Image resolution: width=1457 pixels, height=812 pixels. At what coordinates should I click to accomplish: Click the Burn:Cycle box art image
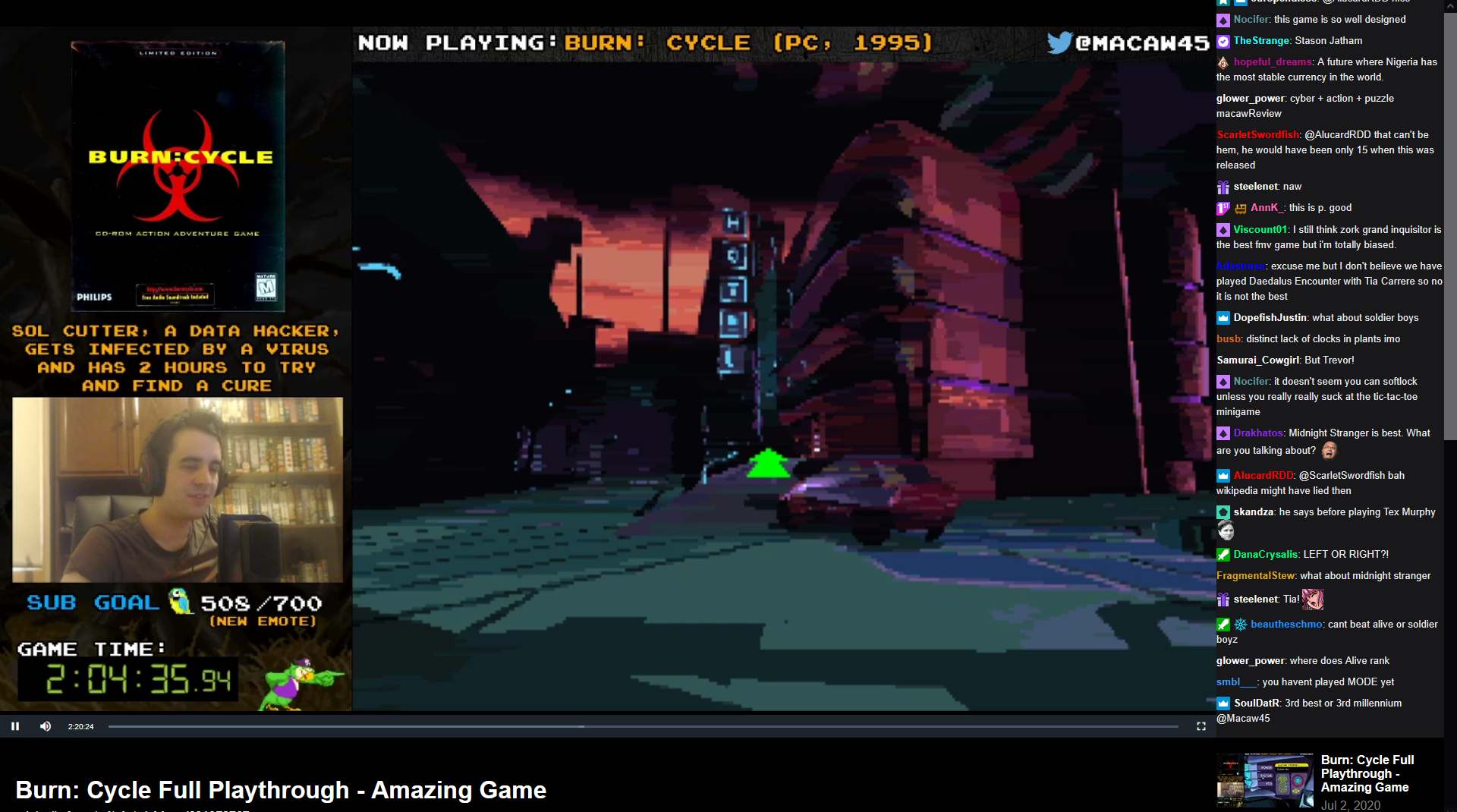178,176
